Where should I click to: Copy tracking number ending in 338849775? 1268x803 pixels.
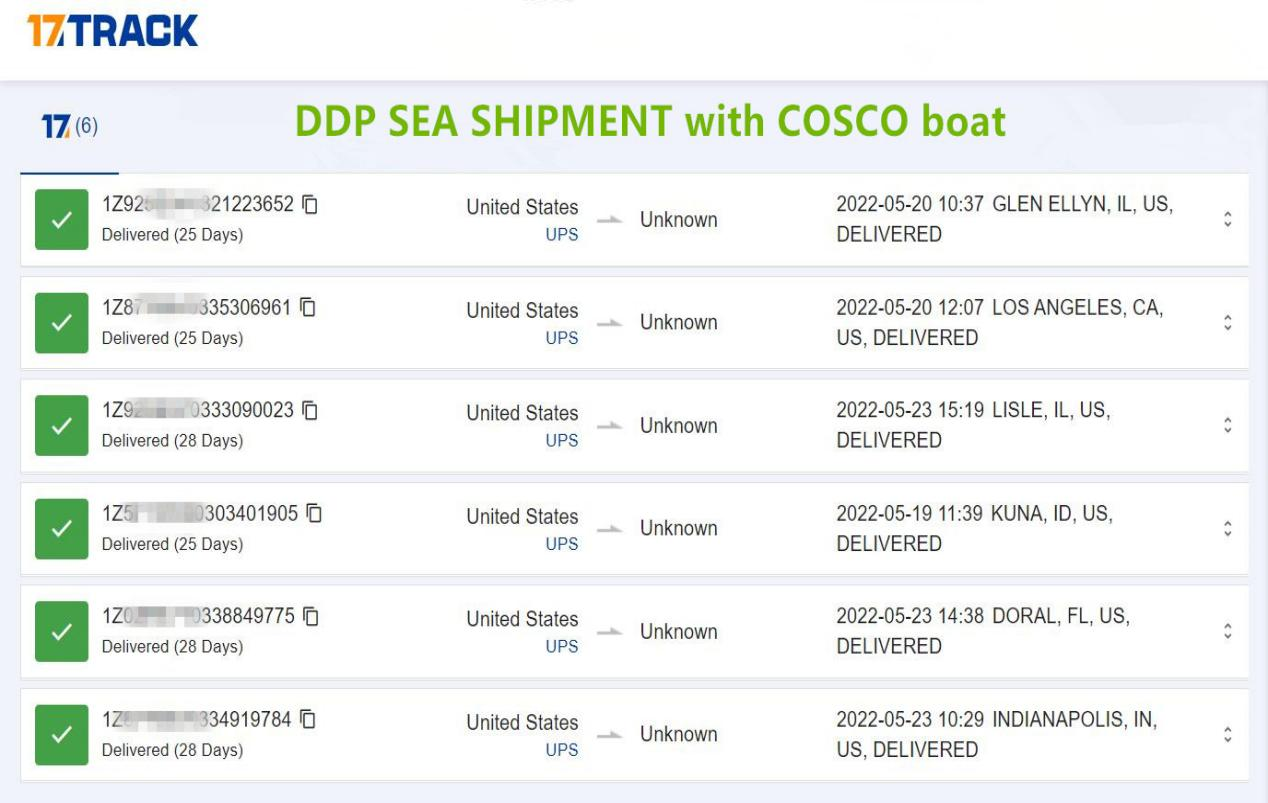point(311,616)
